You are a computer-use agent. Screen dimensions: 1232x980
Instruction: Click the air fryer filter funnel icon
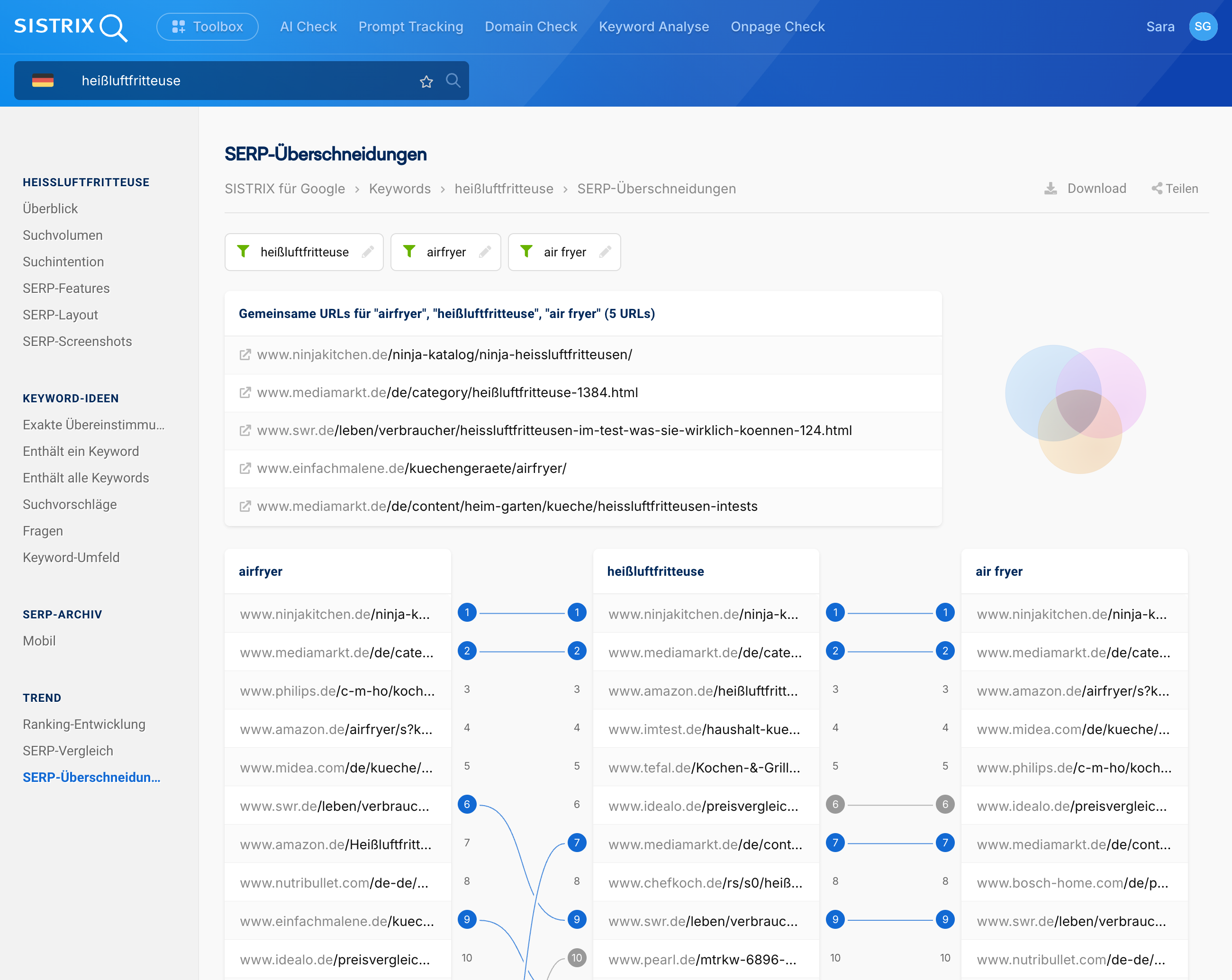pyautogui.click(x=526, y=252)
